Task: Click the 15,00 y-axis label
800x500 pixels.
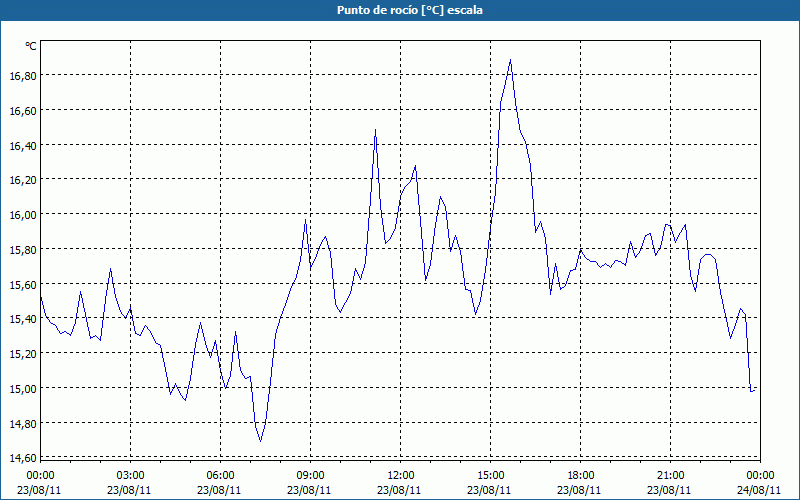Action: (x=23, y=389)
